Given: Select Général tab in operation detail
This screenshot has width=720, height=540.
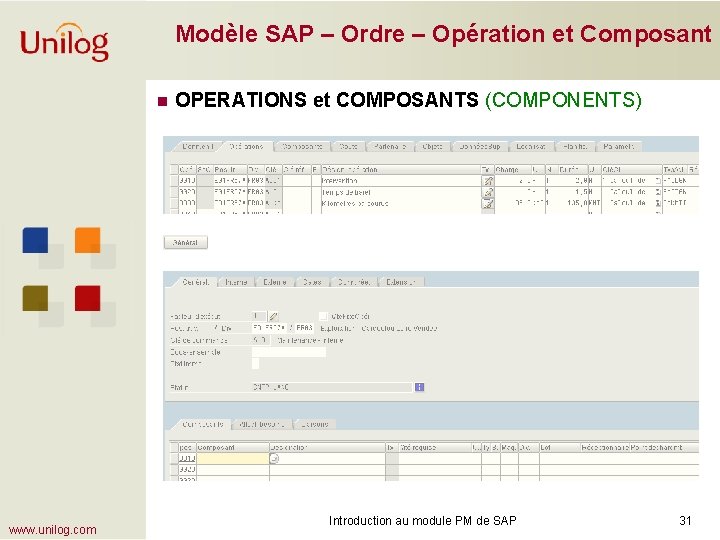Looking at the screenshot, I should [x=196, y=282].
